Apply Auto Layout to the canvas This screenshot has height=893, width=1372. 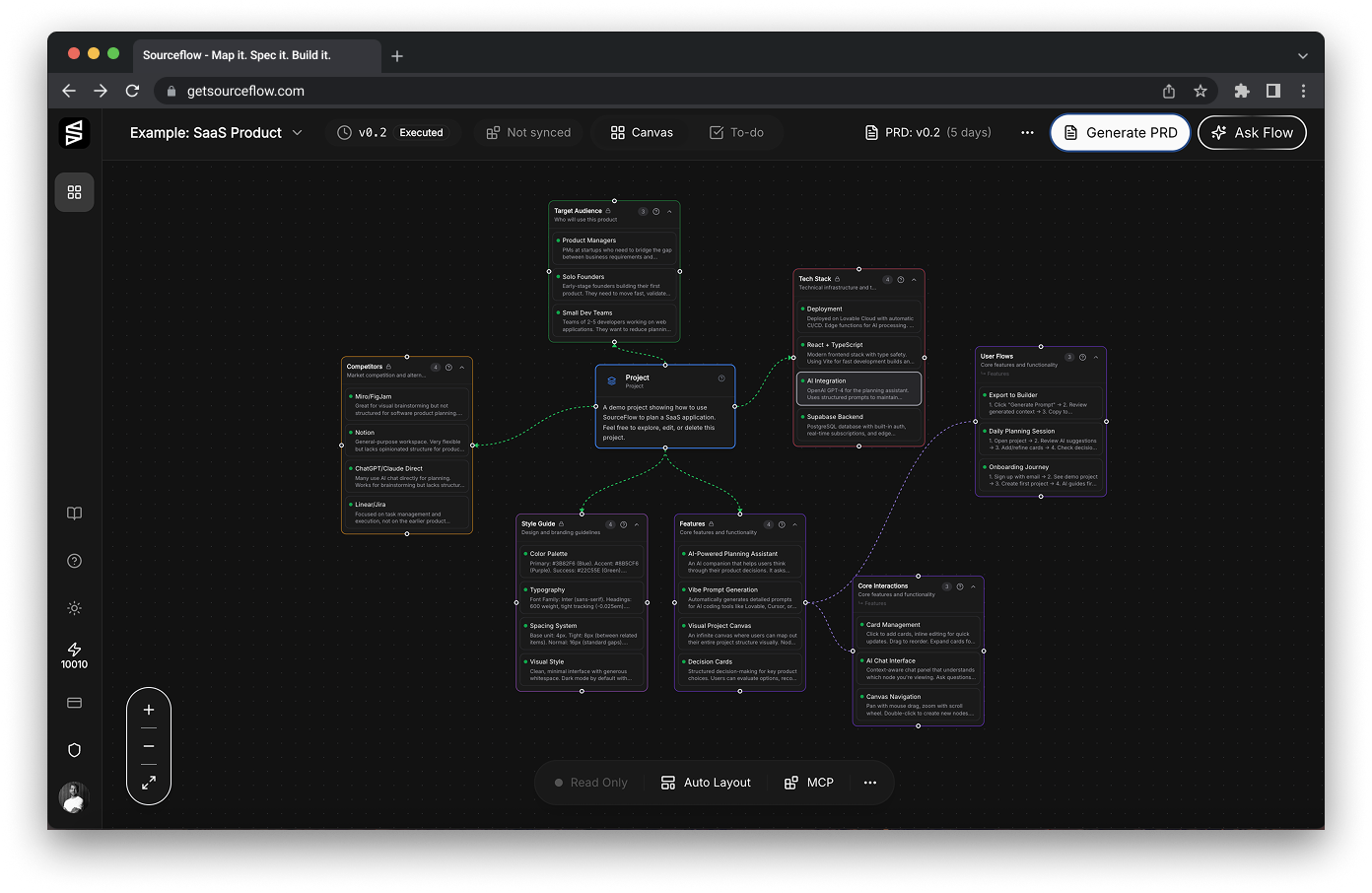coord(706,783)
